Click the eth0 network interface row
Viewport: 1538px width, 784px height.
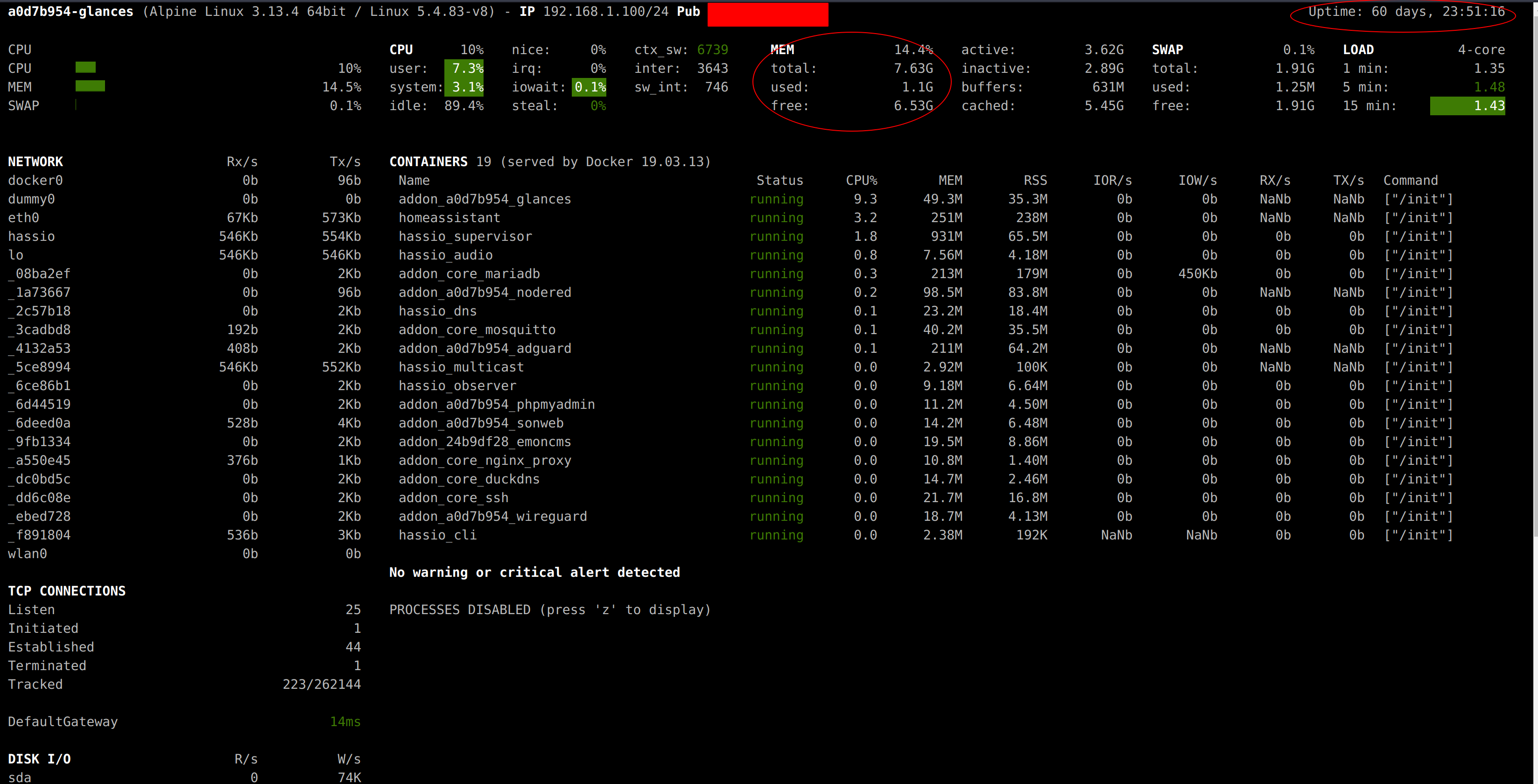(x=184, y=218)
